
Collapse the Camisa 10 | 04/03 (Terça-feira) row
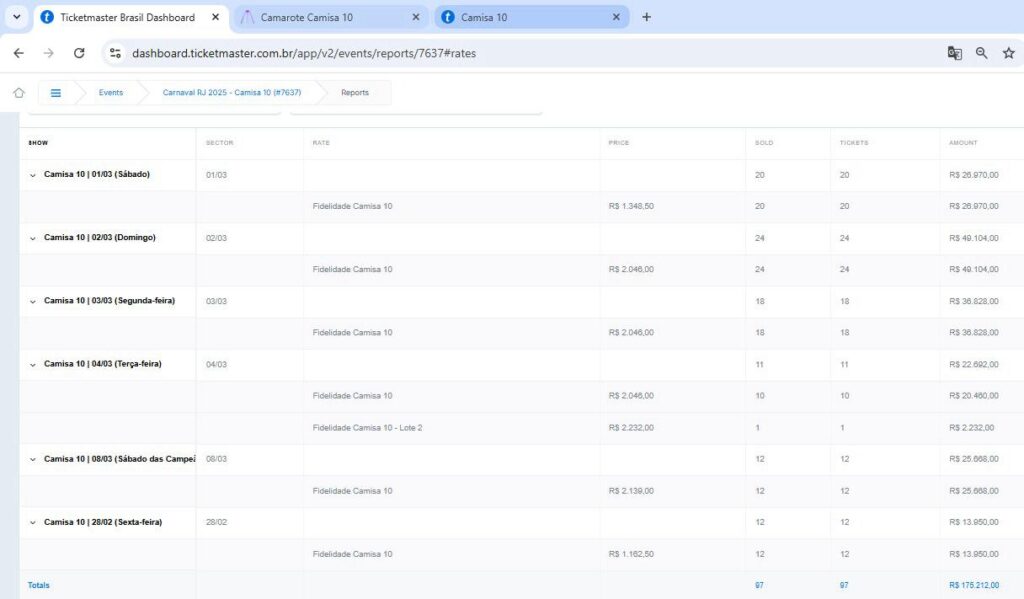point(33,364)
